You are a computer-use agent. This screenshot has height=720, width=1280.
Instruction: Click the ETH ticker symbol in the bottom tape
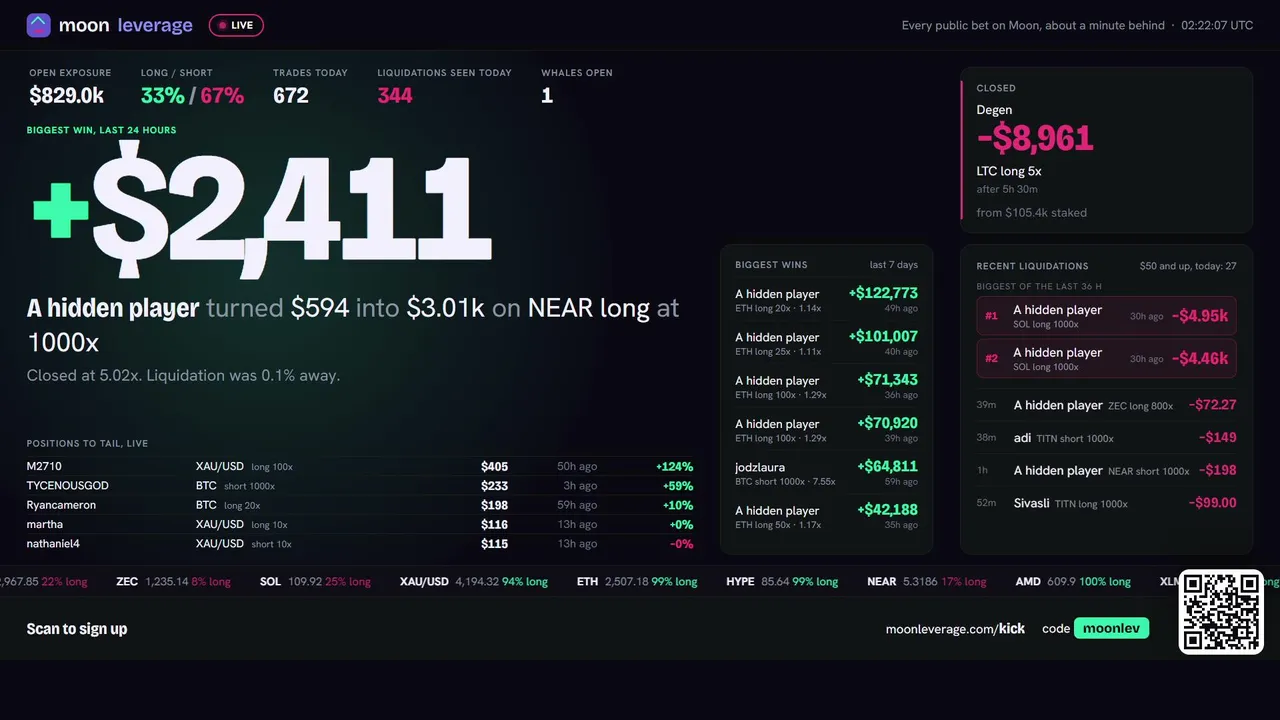587,581
